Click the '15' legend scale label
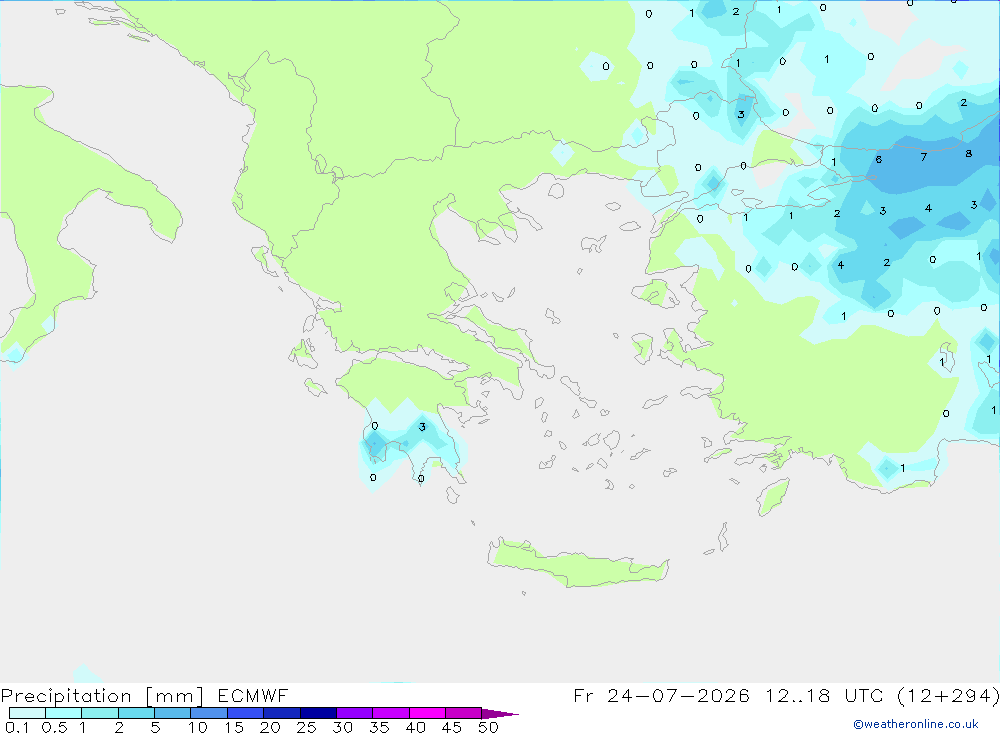The height and width of the screenshot is (733, 1000). (x=234, y=727)
